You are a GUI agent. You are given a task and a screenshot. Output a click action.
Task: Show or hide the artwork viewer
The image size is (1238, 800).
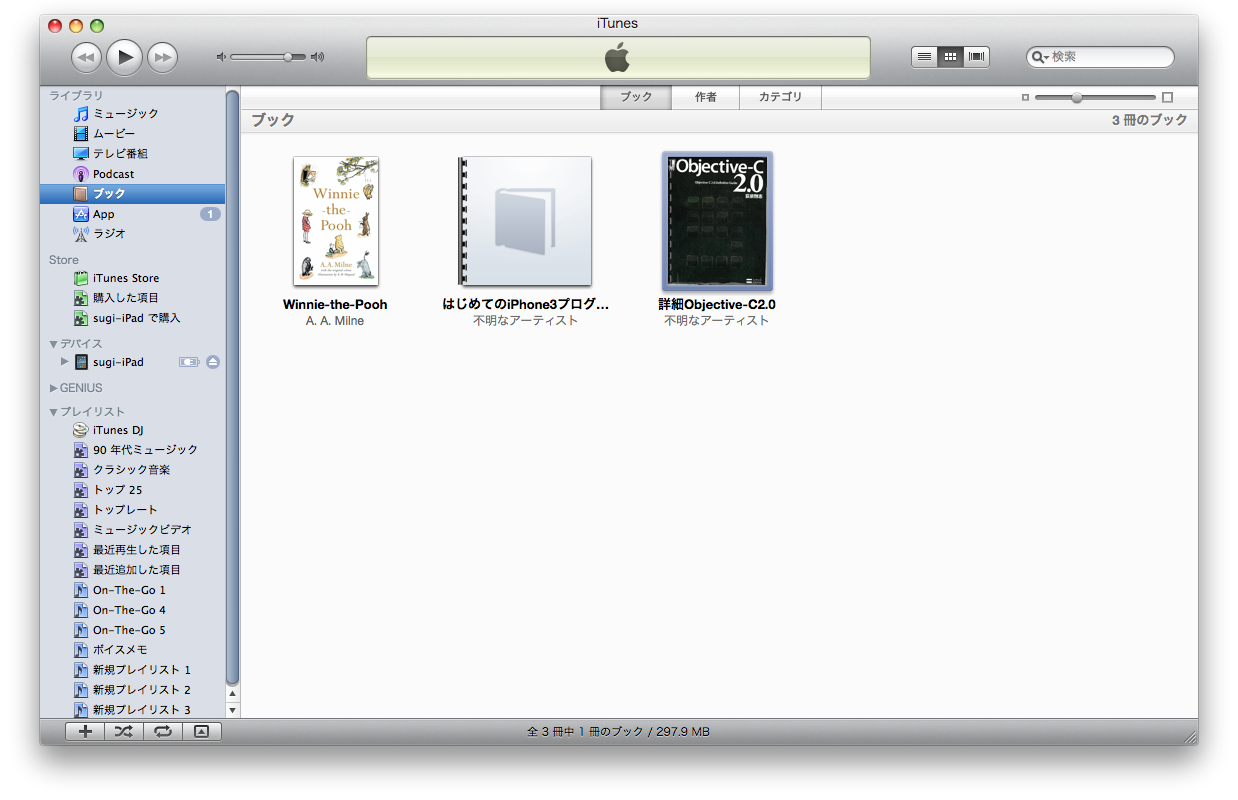[201, 731]
